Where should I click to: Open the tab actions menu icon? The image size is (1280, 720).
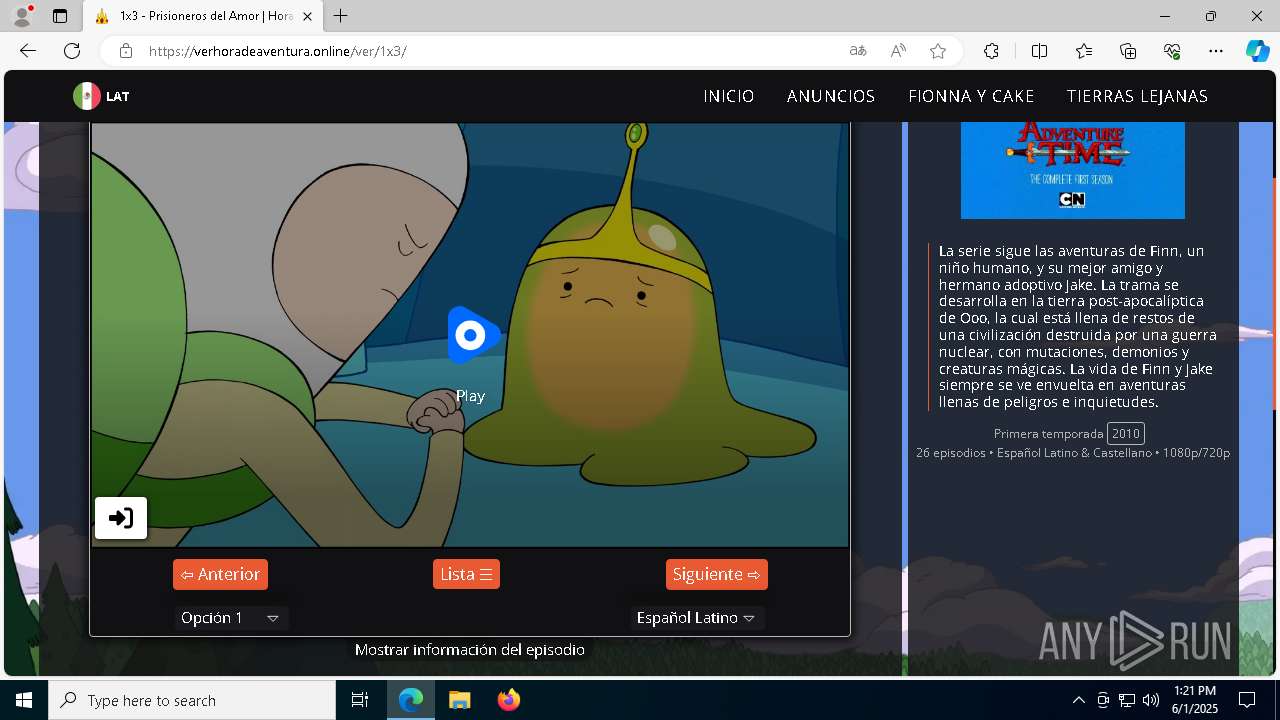click(60, 16)
